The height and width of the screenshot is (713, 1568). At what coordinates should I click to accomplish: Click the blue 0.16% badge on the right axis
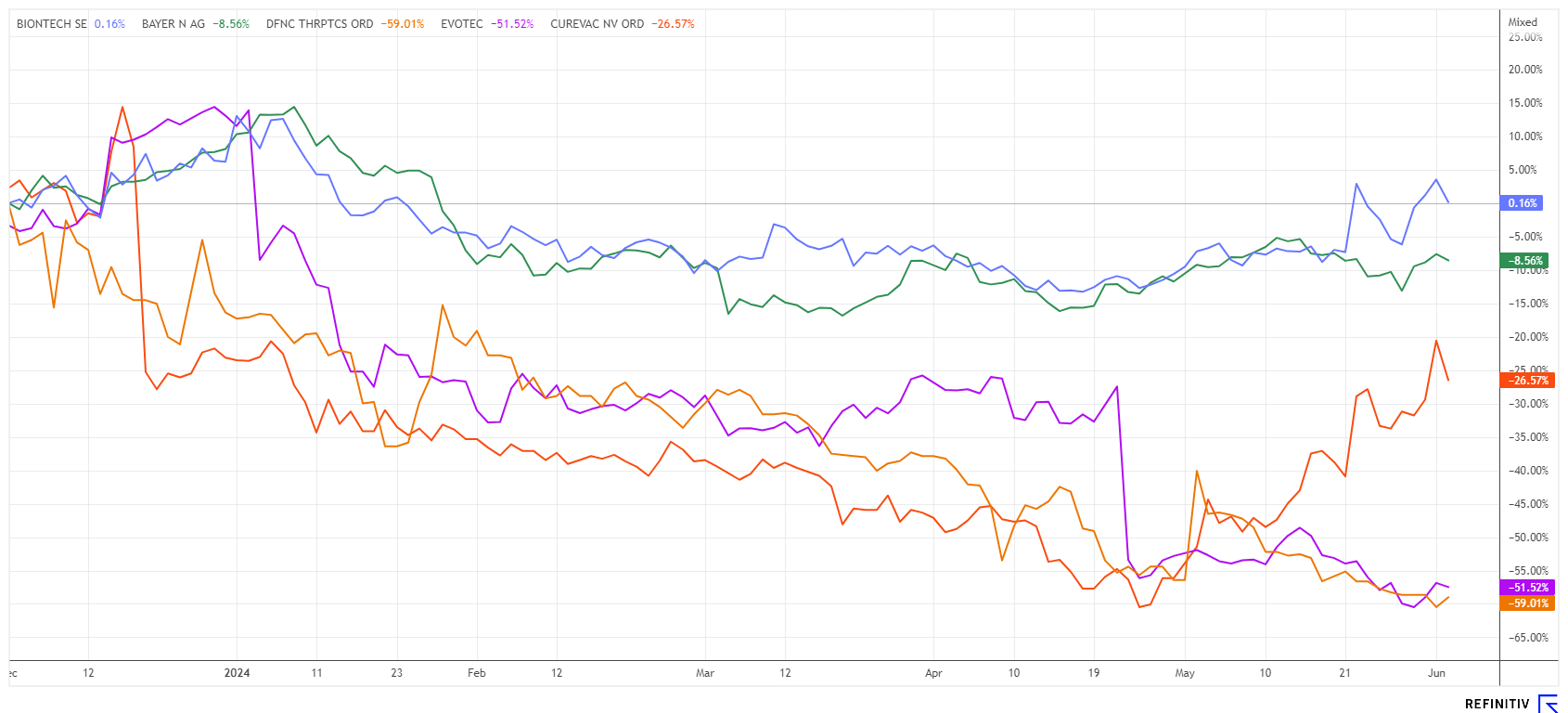1523,203
